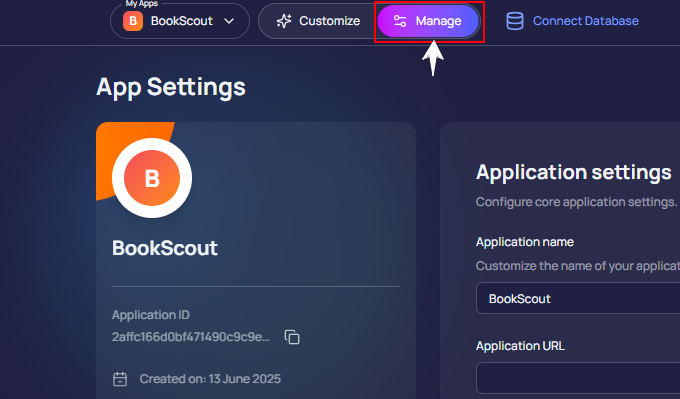
Task: Click the 'My Apps' label above selector
Action: tap(142, 3)
